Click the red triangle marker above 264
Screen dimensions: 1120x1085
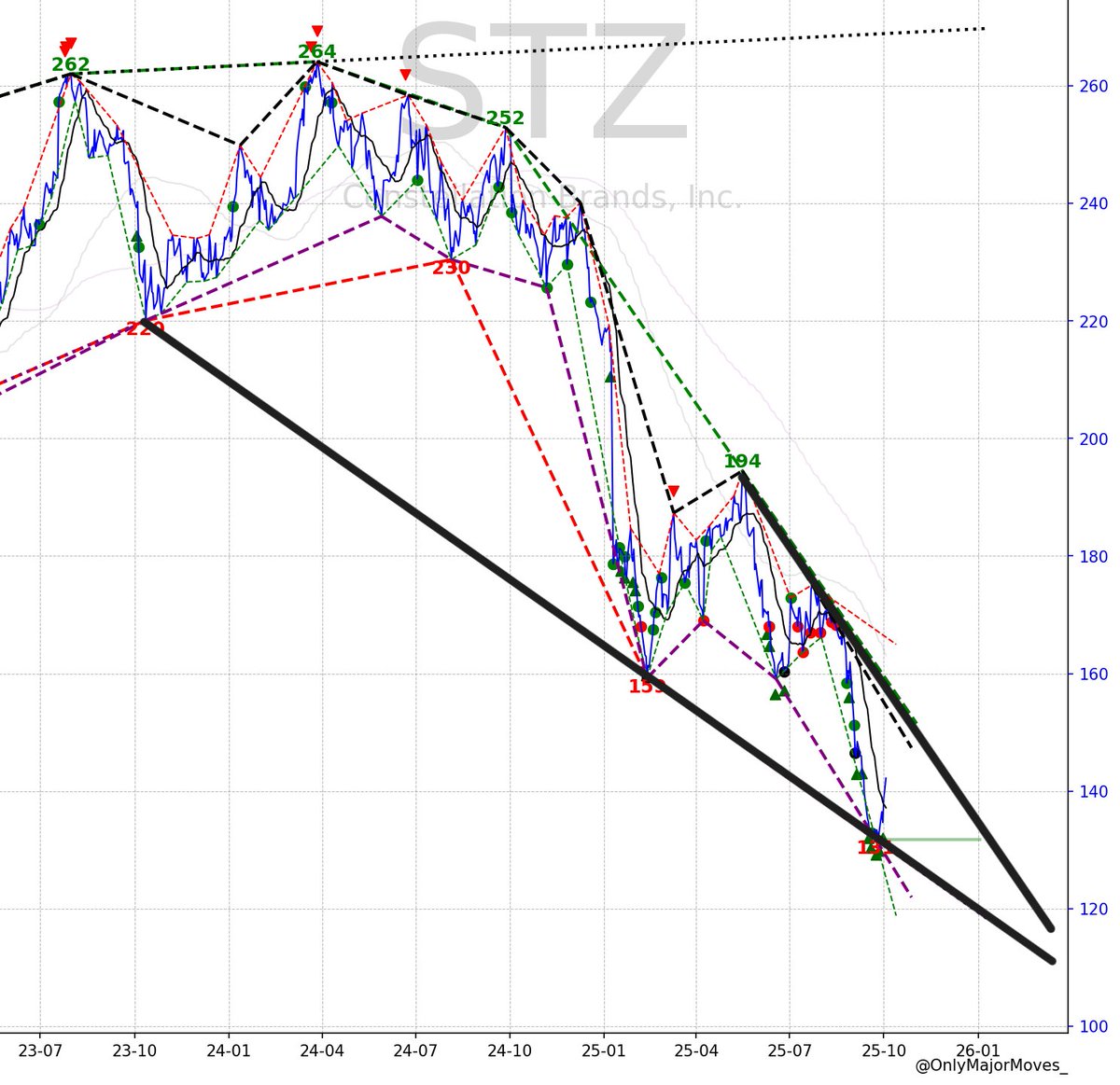click(x=317, y=32)
